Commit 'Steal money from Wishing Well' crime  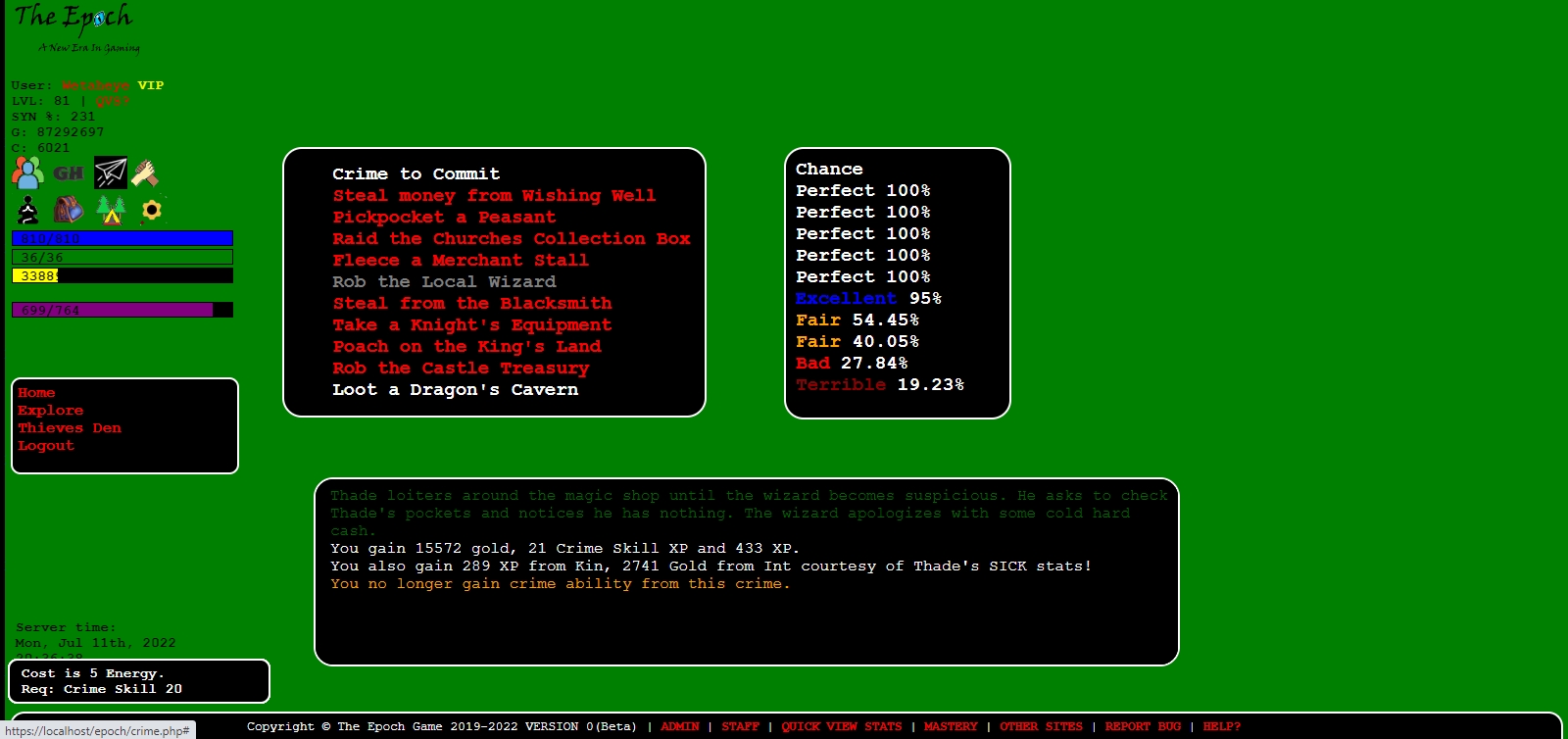pos(494,196)
